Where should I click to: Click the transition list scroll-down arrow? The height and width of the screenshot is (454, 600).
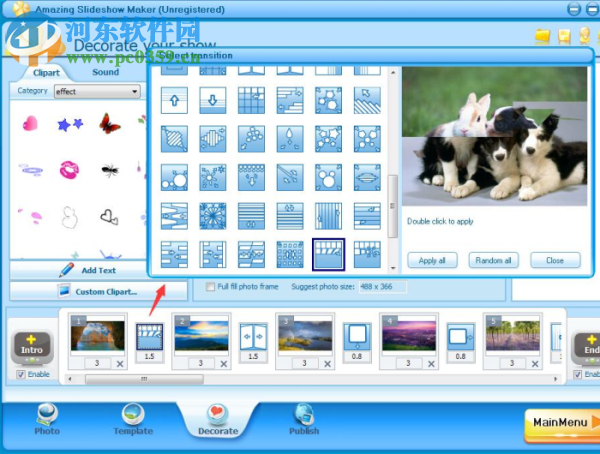pyautogui.click(x=393, y=268)
